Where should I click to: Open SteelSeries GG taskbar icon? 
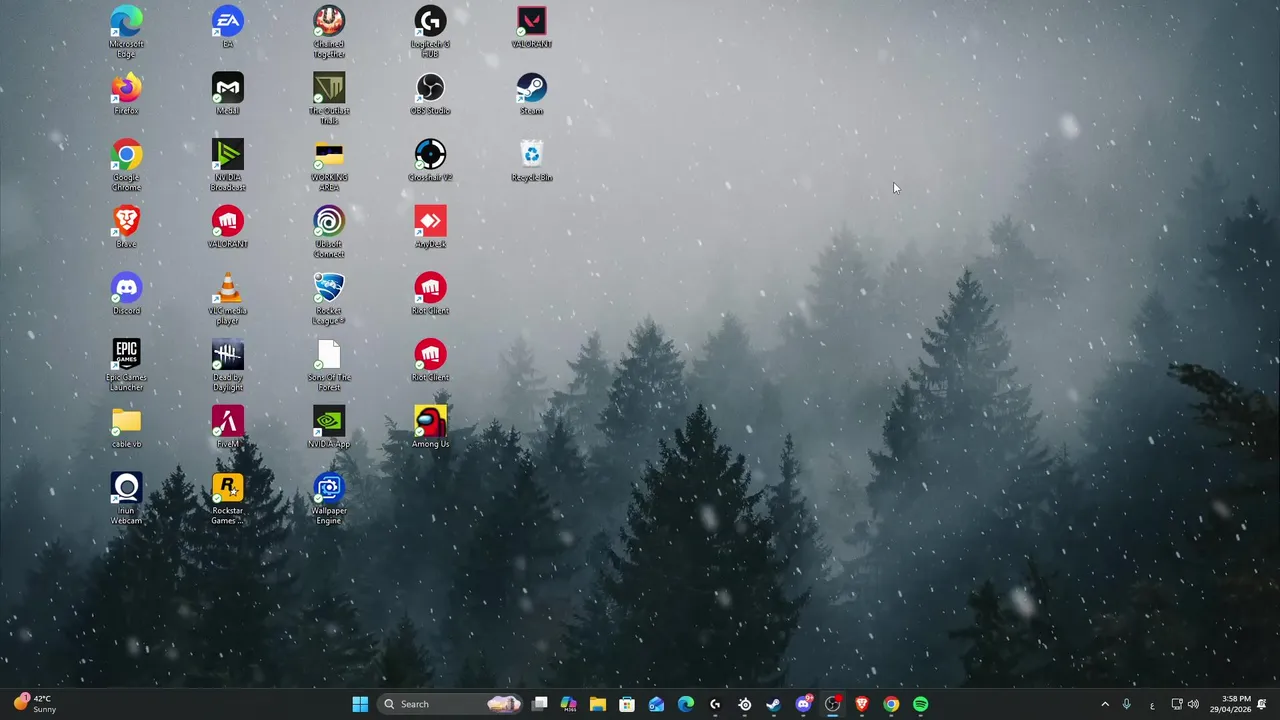coord(744,704)
